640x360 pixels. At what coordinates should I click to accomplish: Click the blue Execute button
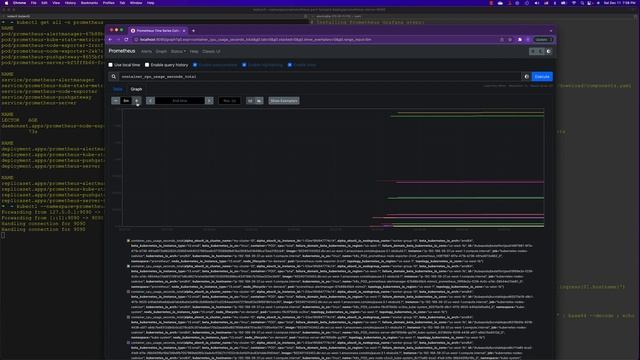pos(542,77)
